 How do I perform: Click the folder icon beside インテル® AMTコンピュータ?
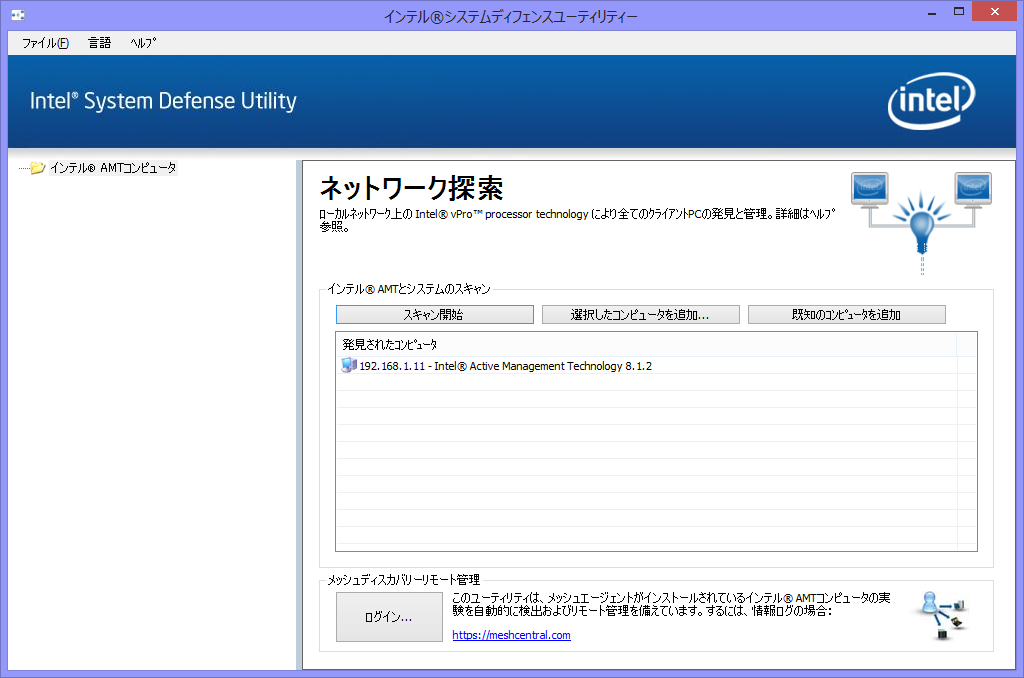38,168
